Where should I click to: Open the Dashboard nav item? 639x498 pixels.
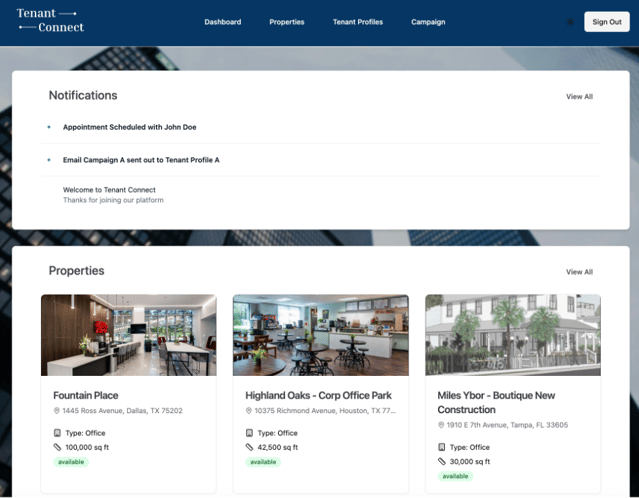click(223, 22)
